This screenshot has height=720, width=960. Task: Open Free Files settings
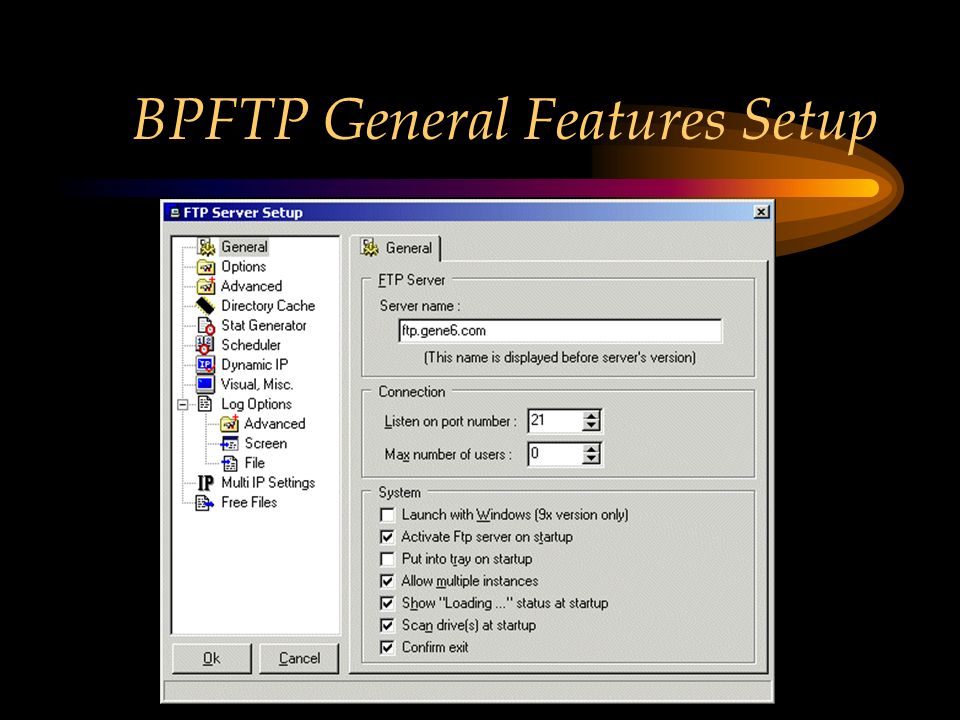(x=249, y=502)
